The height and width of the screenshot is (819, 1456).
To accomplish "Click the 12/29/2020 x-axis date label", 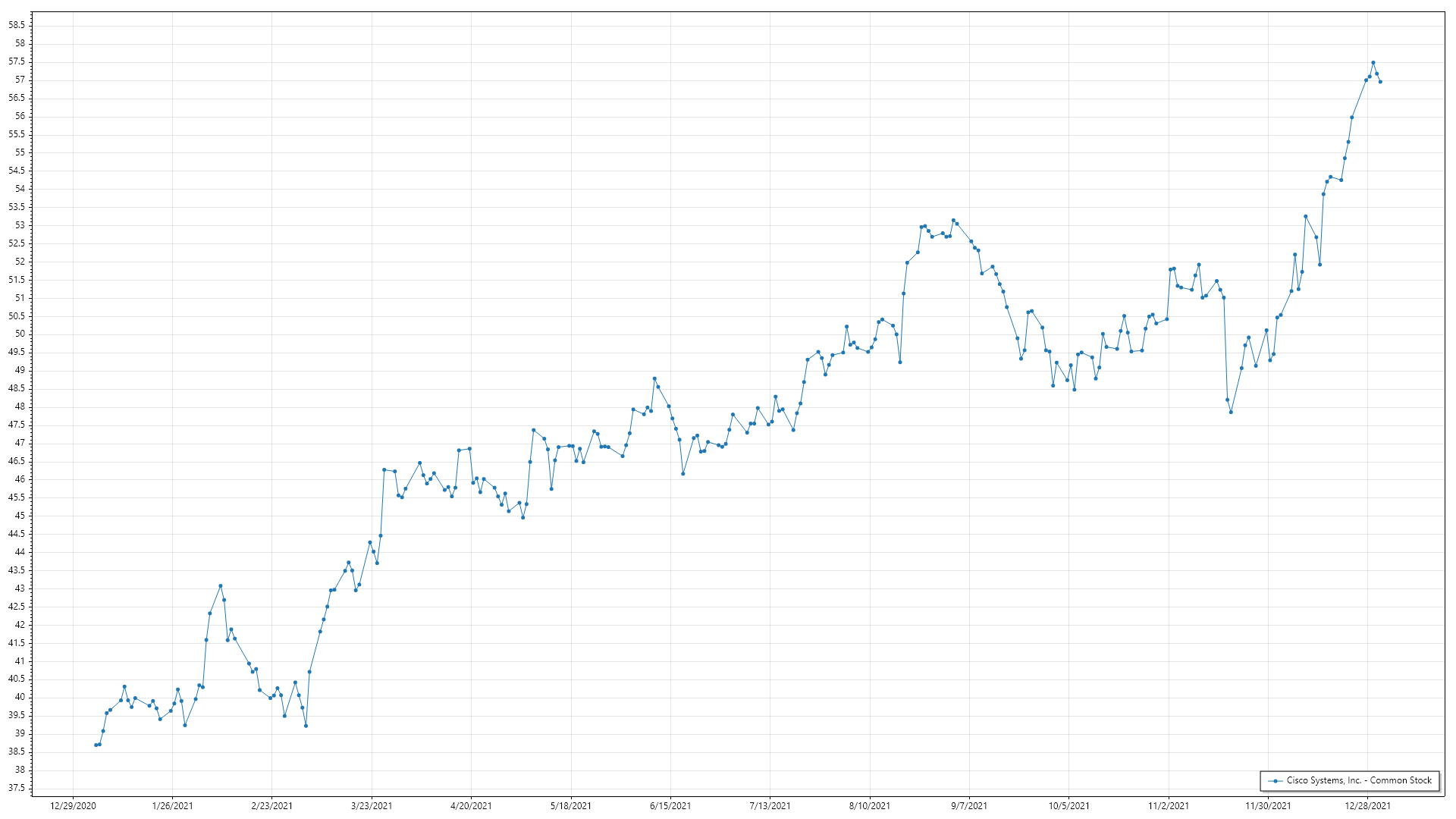I will pyautogui.click(x=73, y=806).
